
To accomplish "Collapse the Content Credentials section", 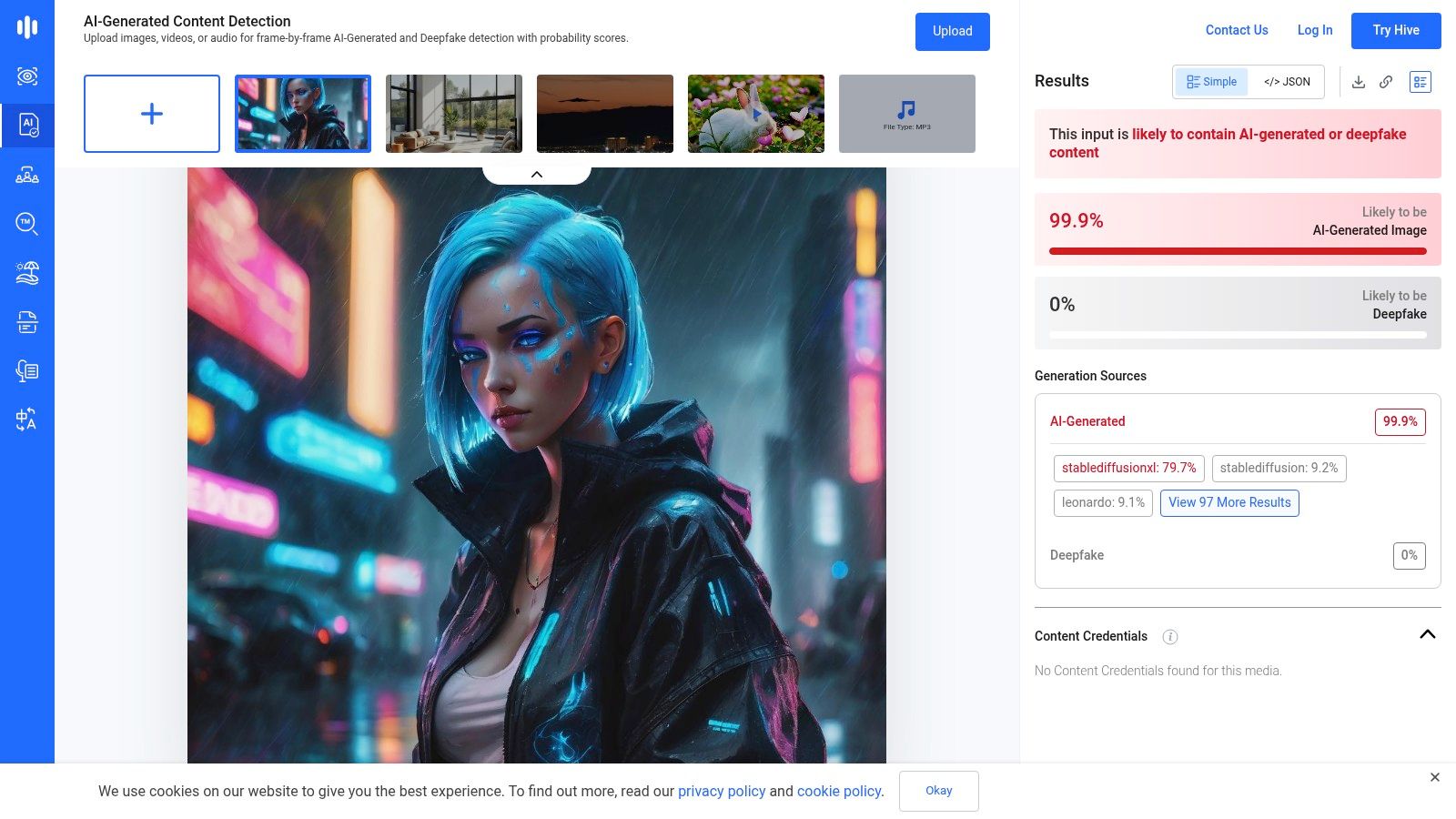I will (x=1428, y=634).
